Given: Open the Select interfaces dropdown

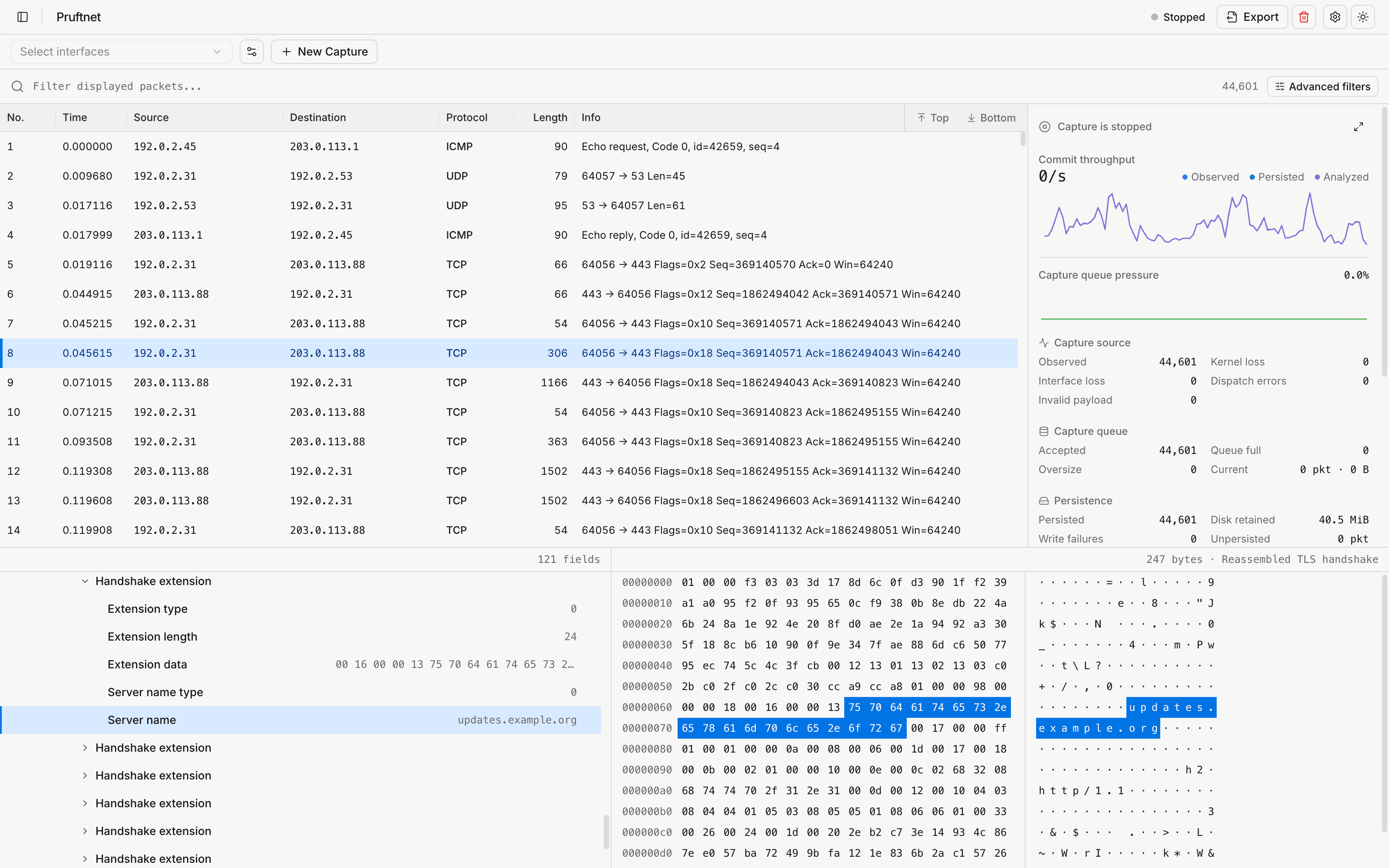Looking at the screenshot, I should [121, 52].
